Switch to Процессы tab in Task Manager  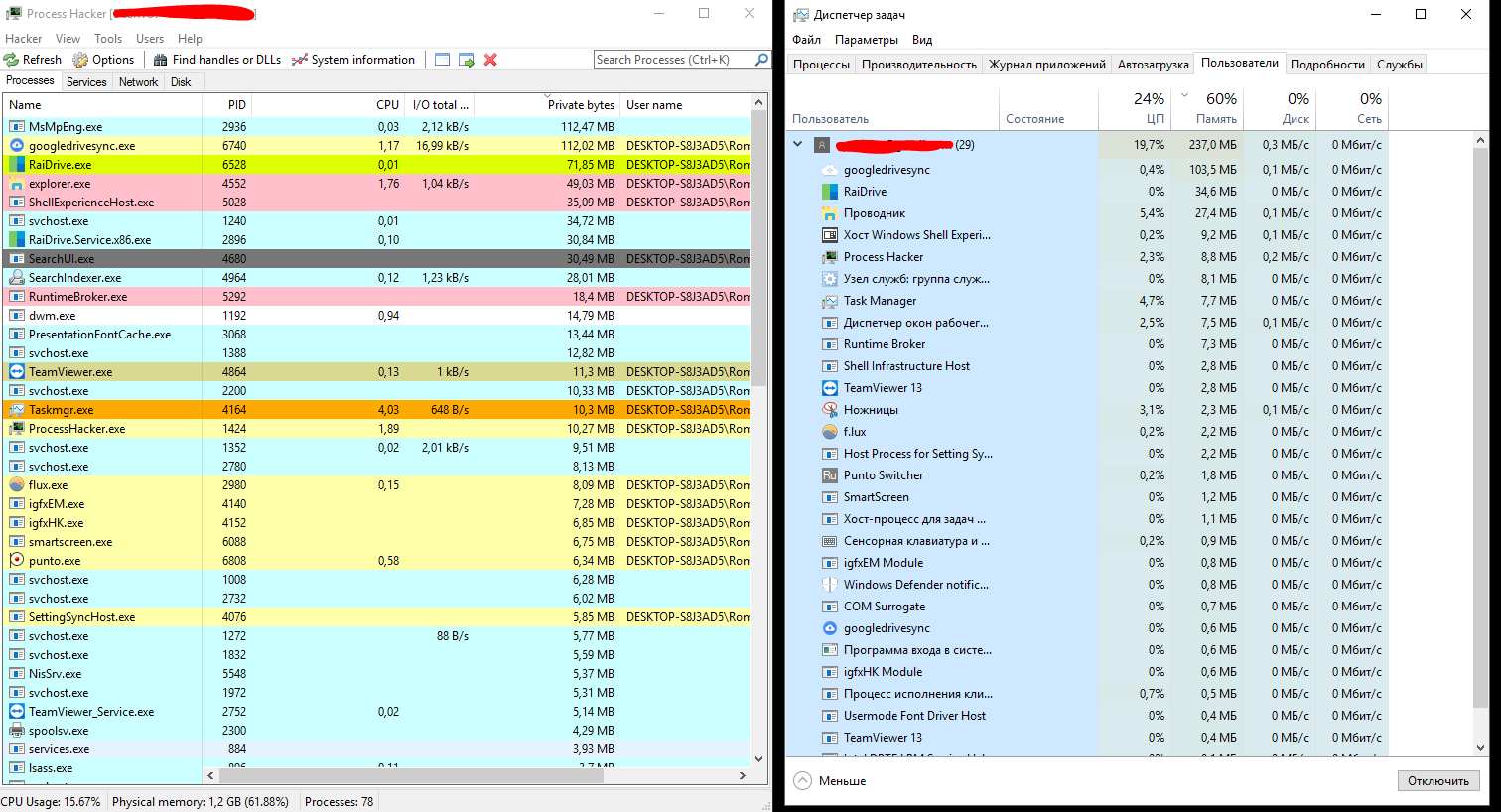[x=821, y=65]
